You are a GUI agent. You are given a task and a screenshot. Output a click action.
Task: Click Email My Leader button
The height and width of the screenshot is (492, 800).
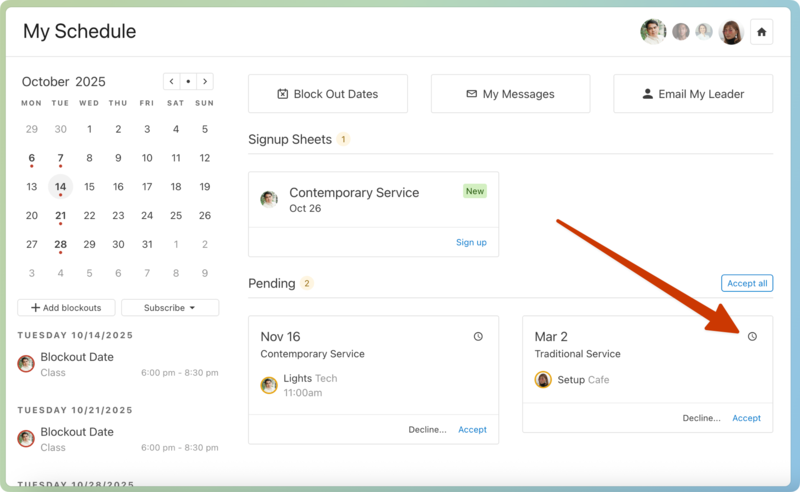(x=693, y=94)
